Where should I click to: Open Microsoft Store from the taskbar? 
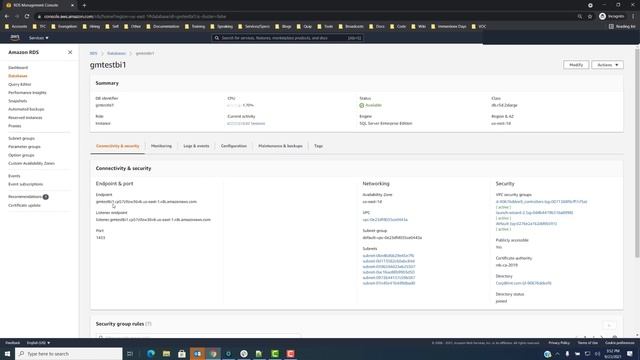pyautogui.click(x=182, y=353)
